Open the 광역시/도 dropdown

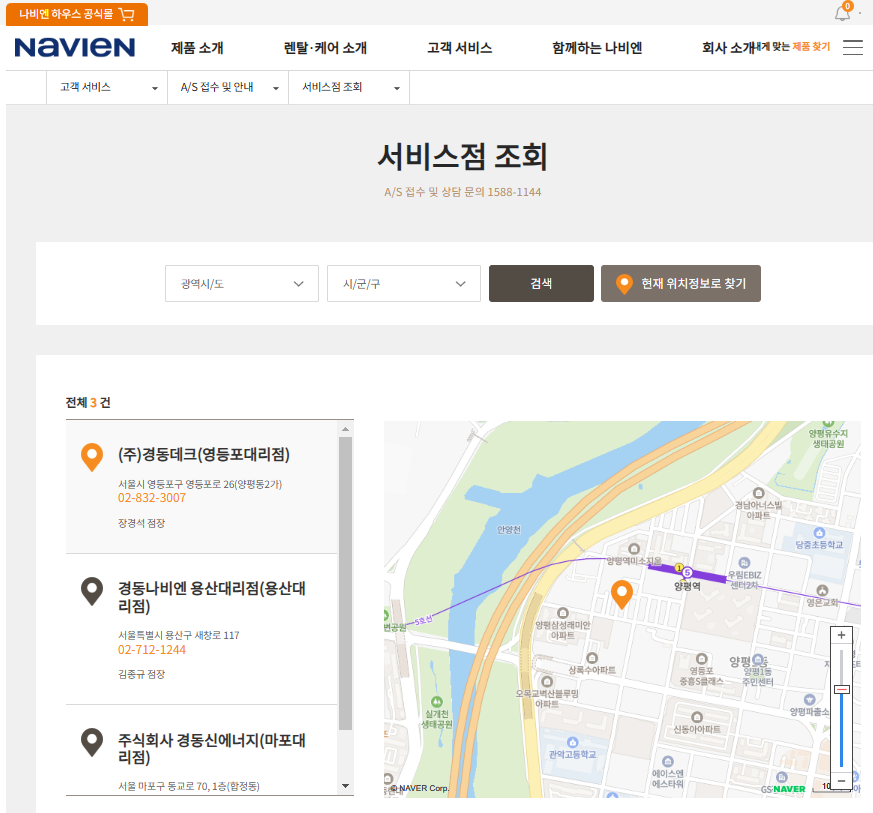coord(242,283)
